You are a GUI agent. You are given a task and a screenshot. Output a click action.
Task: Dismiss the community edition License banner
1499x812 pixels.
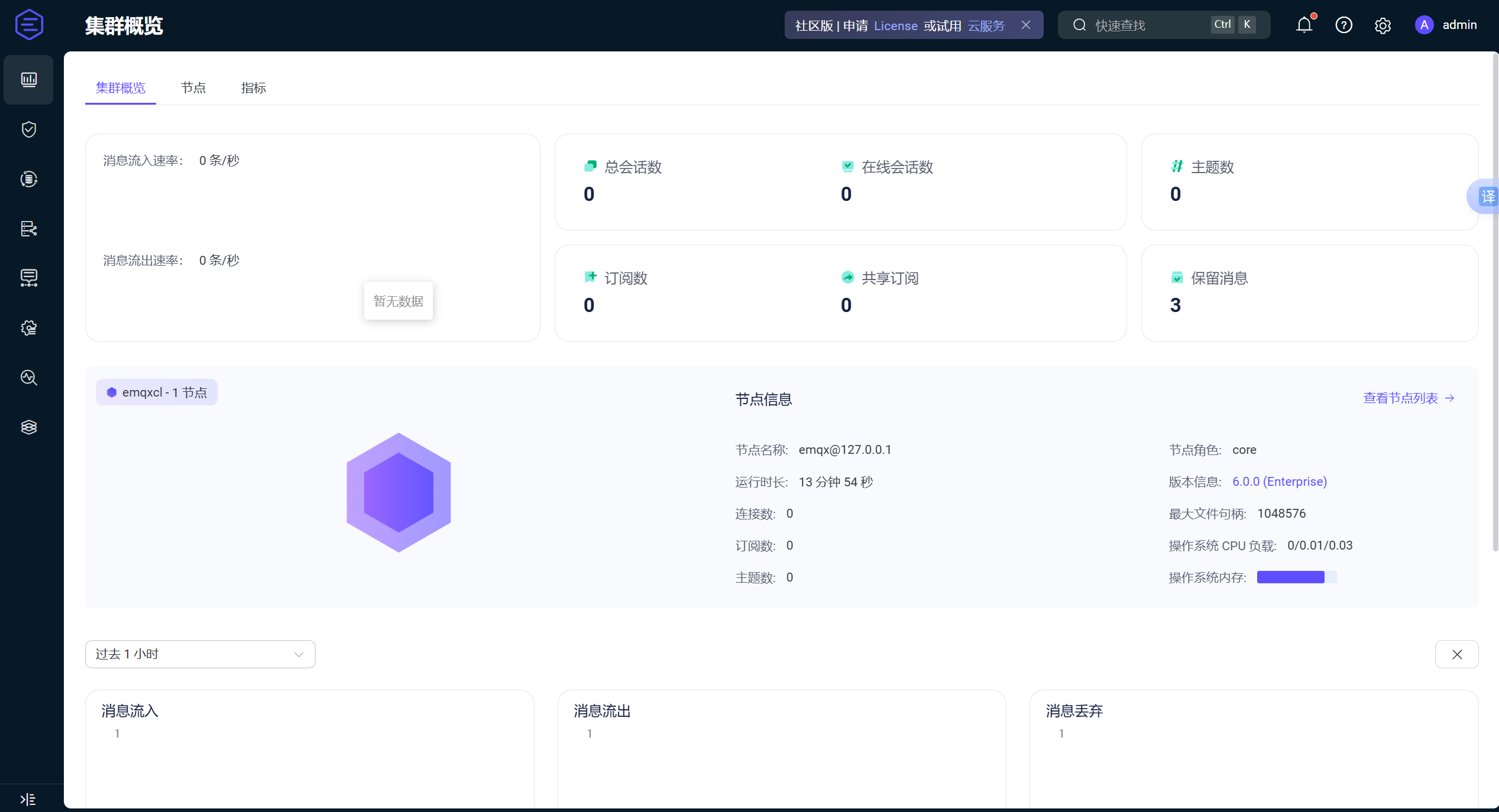[1026, 25]
